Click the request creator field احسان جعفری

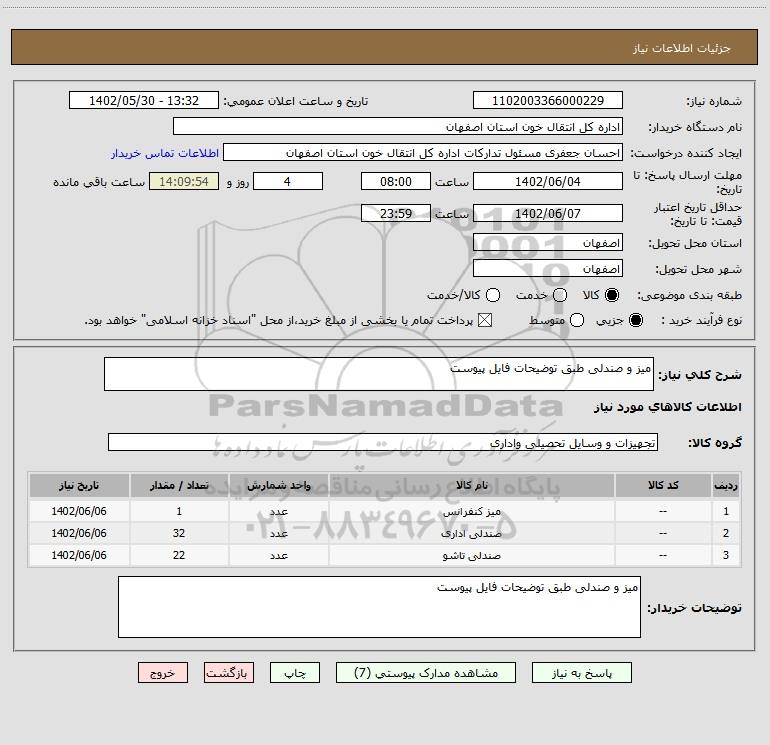423,152
